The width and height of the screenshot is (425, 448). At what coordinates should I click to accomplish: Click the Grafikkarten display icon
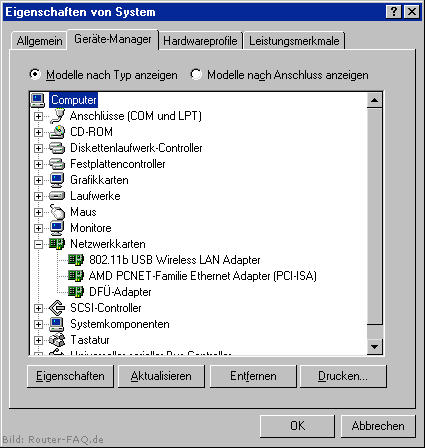57,180
